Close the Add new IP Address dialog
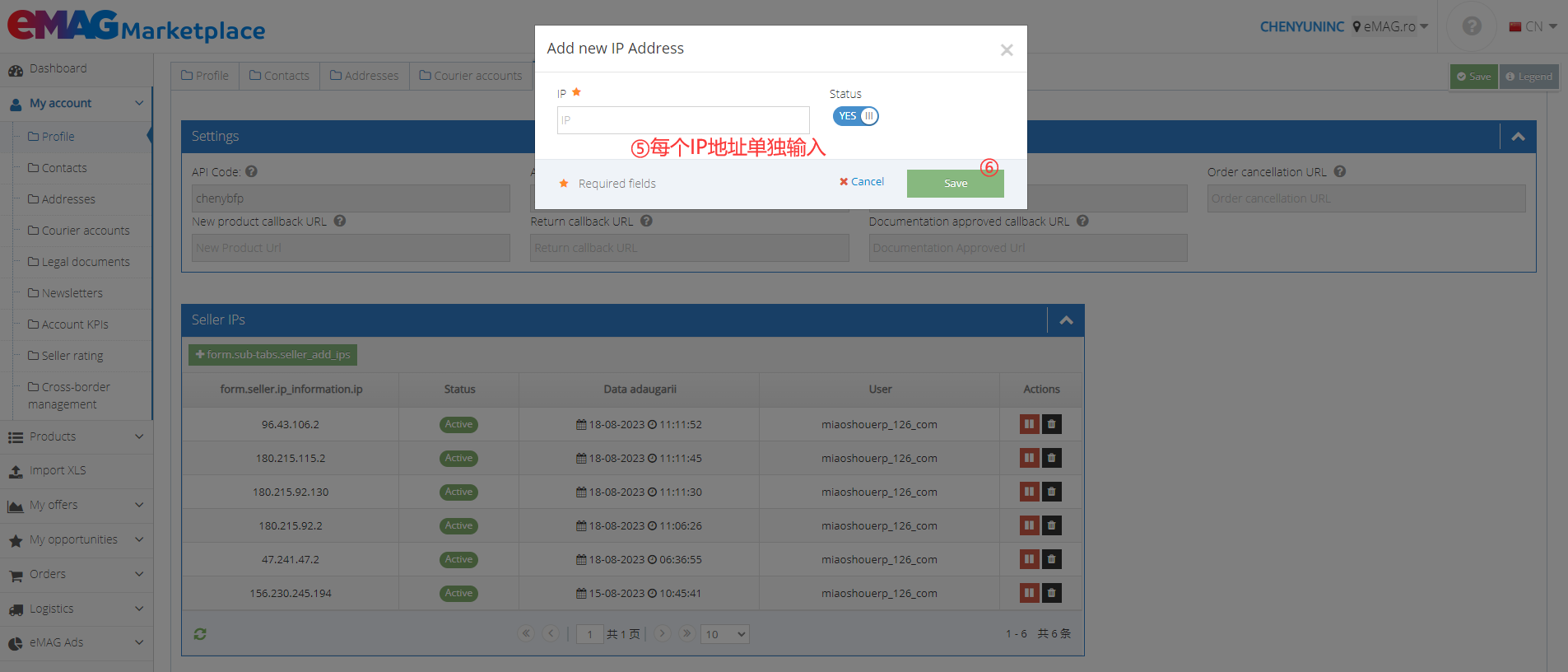Image resolution: width=1568 pixels, height=672 pixels. pos(1006,50)
